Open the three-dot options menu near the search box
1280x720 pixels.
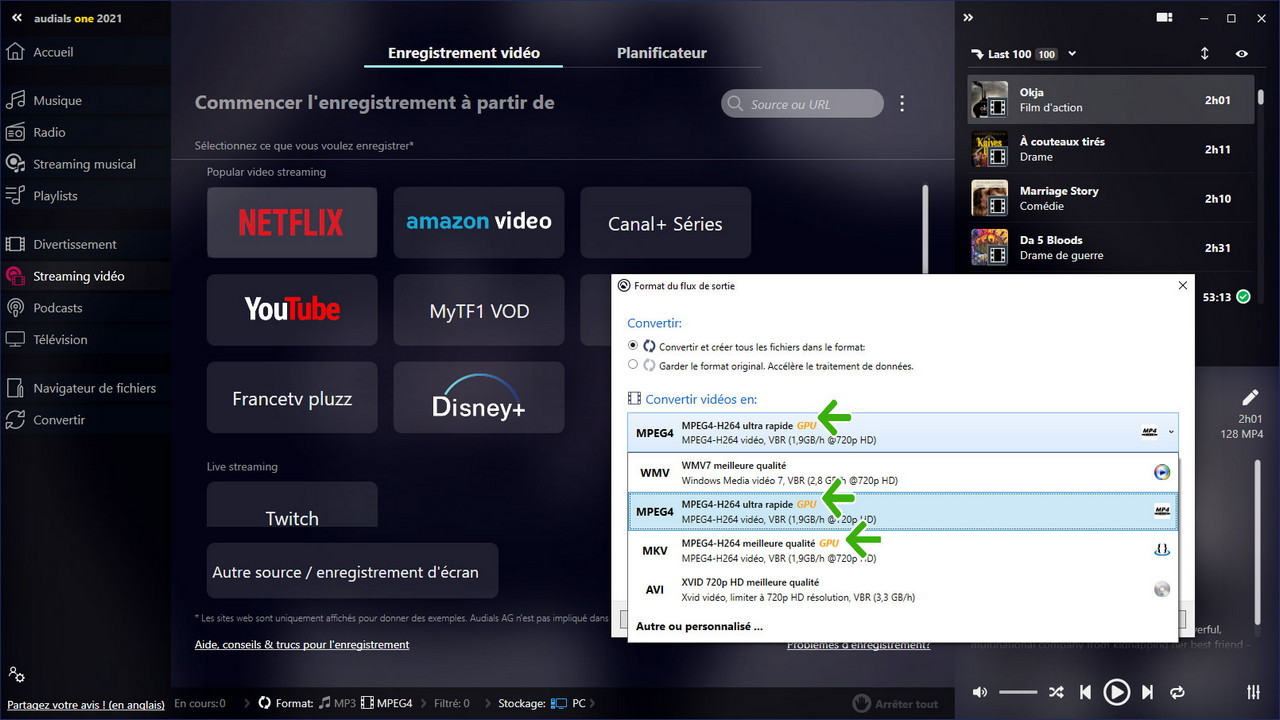(902, 103)
